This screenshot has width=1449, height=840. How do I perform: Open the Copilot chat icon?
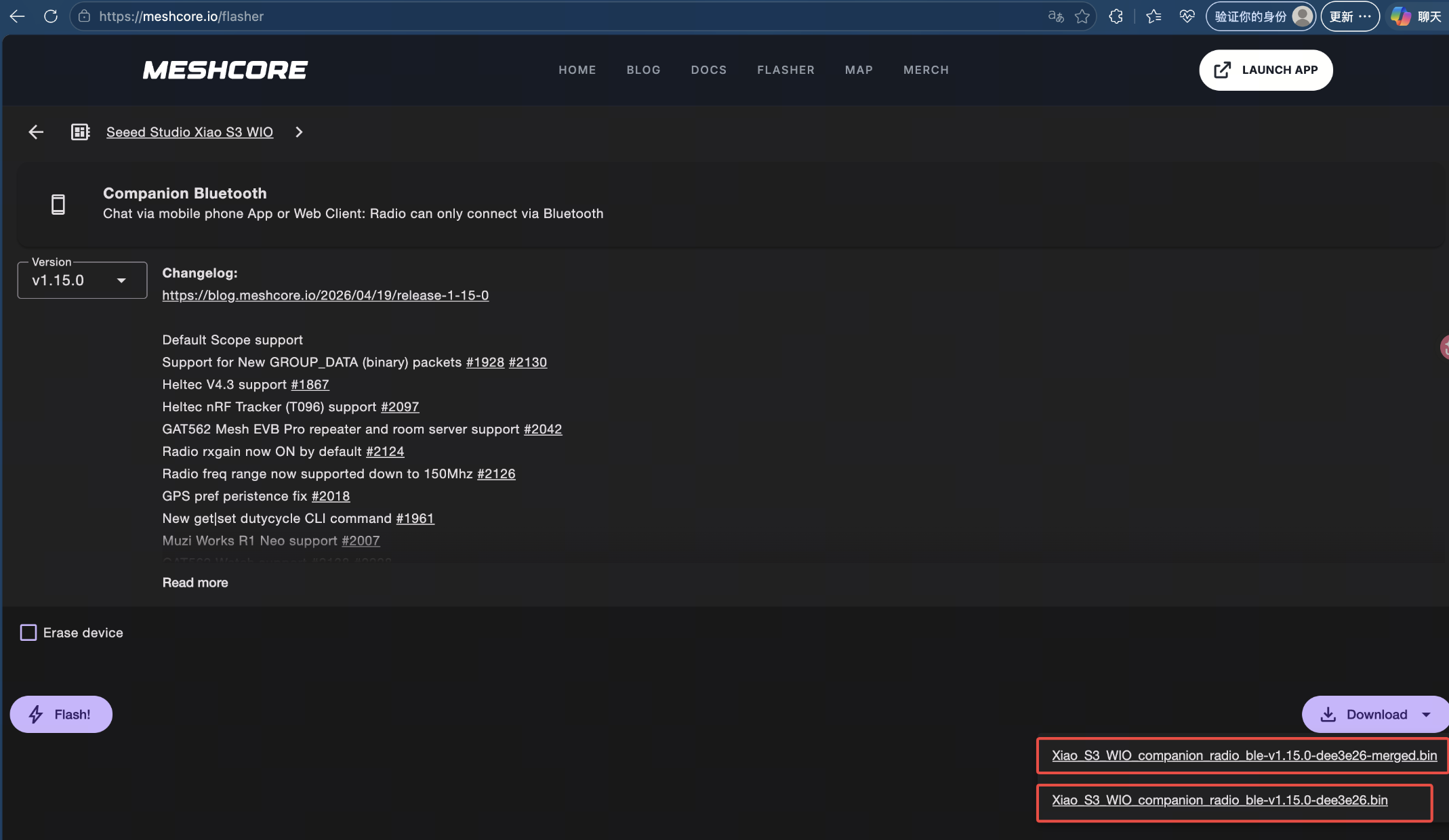pyautogui.click(x=1401, y=16)
